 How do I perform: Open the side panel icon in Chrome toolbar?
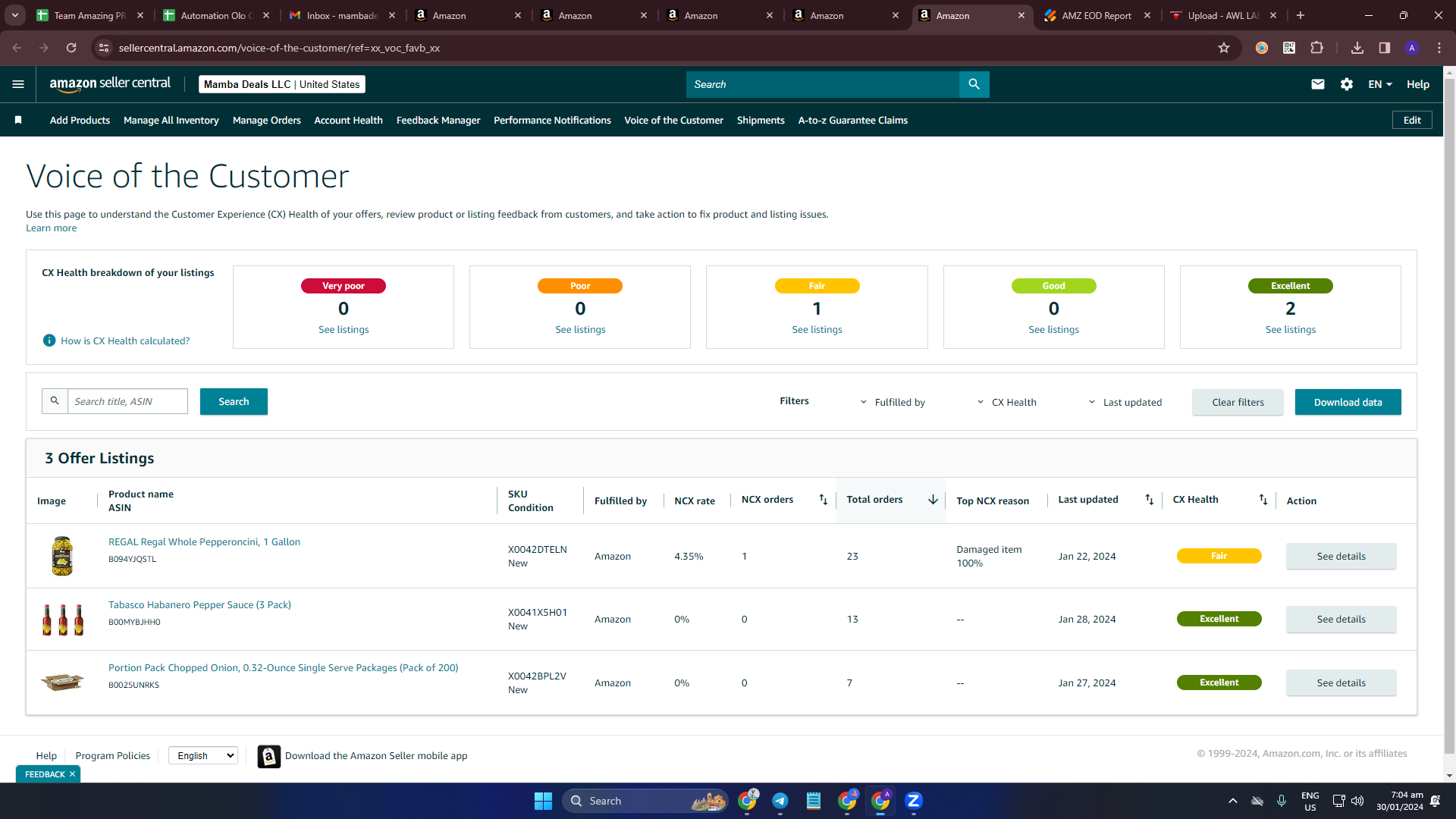(x=1385, y=48)
